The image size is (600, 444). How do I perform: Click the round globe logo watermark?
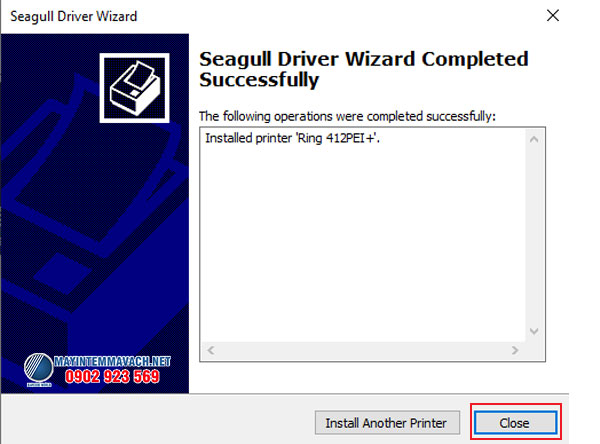point(38,369)
